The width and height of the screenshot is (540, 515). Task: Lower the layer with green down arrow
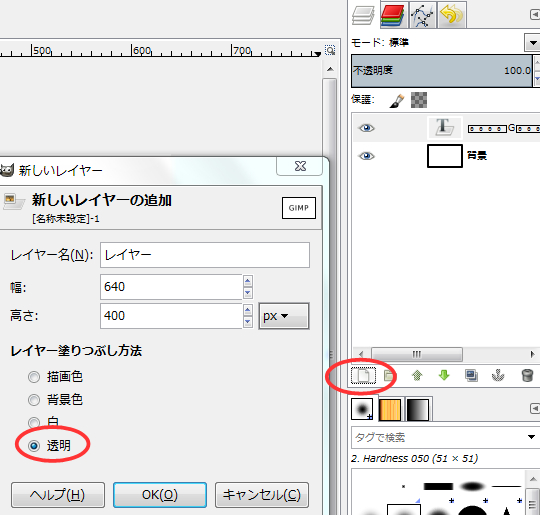pos(444,375)
